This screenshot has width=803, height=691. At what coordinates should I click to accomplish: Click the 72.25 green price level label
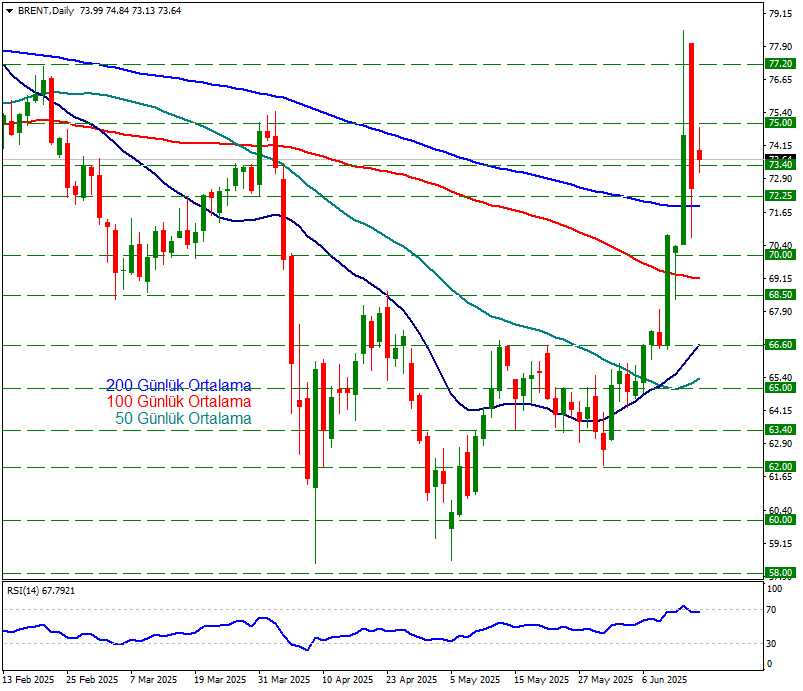pyautogui.click(x=780, y=196)
